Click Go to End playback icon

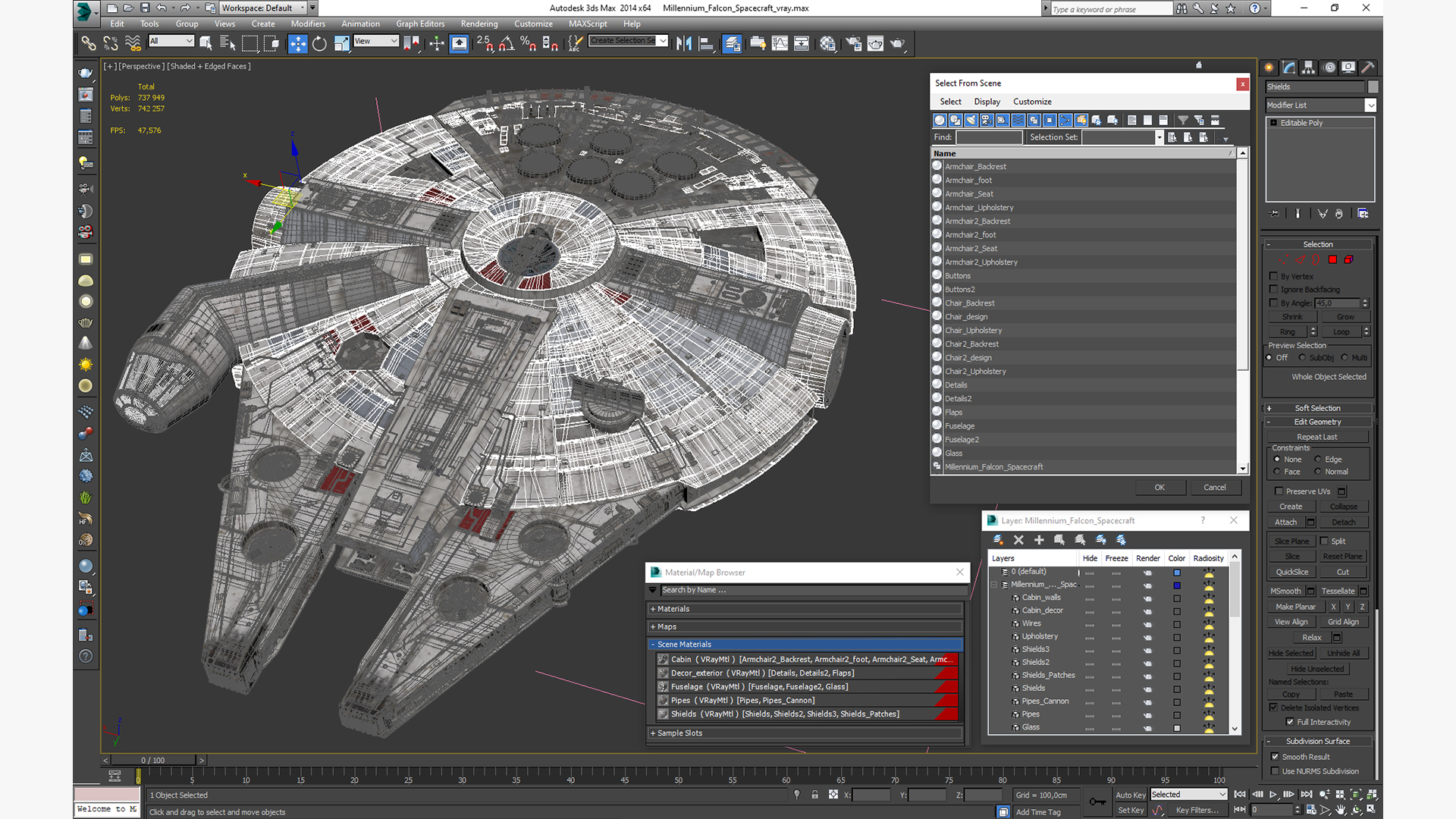point(1306,795)
